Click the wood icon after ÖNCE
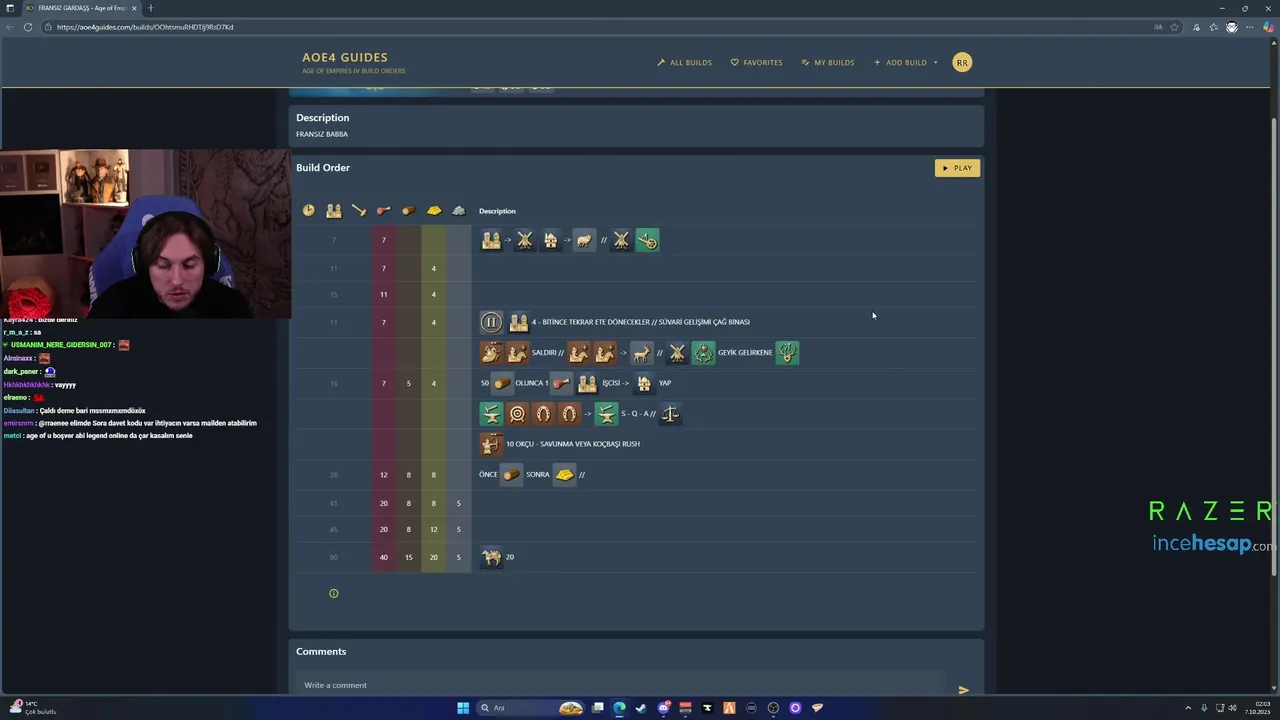 coord(511,475)
